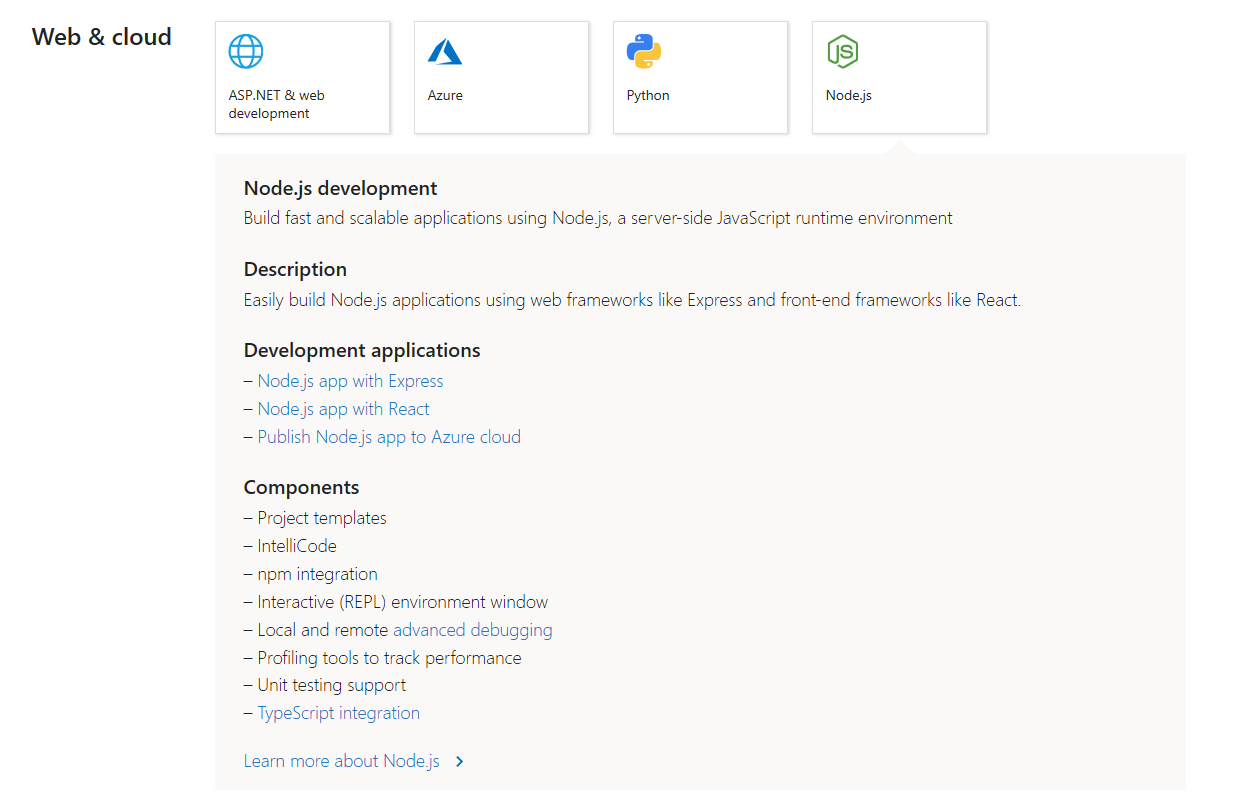Open the Node.js app with React link
The height and width of the screenshot is (805, 1254).
pos(343,409)
